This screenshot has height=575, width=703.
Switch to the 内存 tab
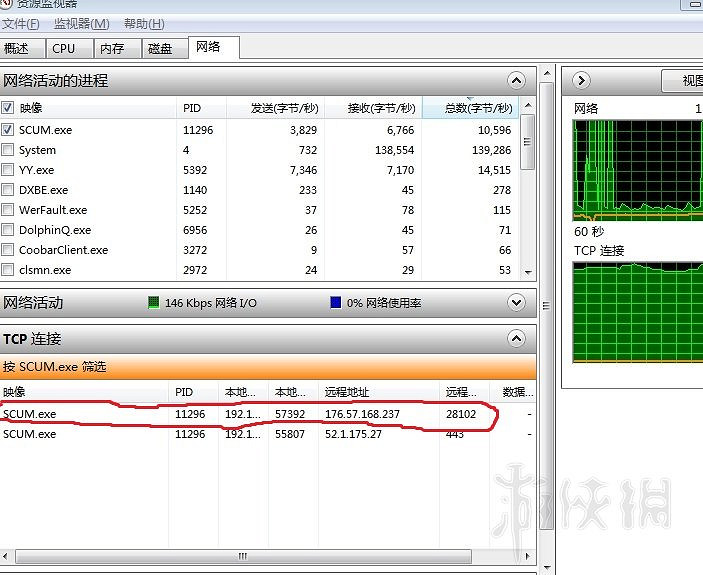click(117, 48)
